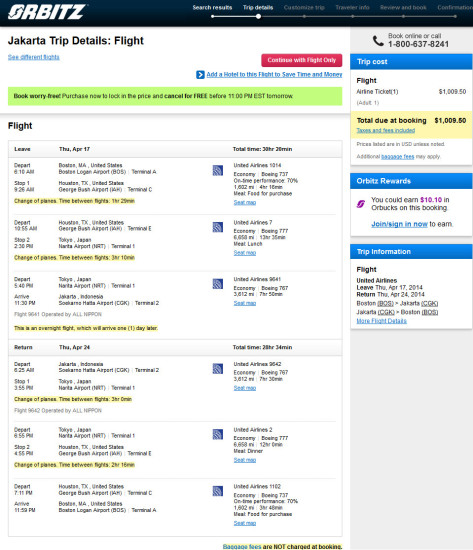Click the Continue with Flight Only button
The height and width of the screenshot is (550, 473).
[301, 60]
